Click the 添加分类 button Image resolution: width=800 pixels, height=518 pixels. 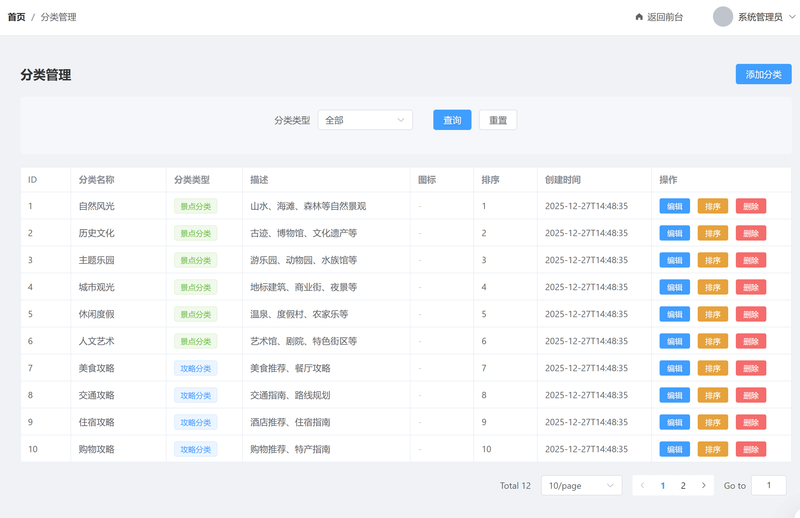[763, 74]
